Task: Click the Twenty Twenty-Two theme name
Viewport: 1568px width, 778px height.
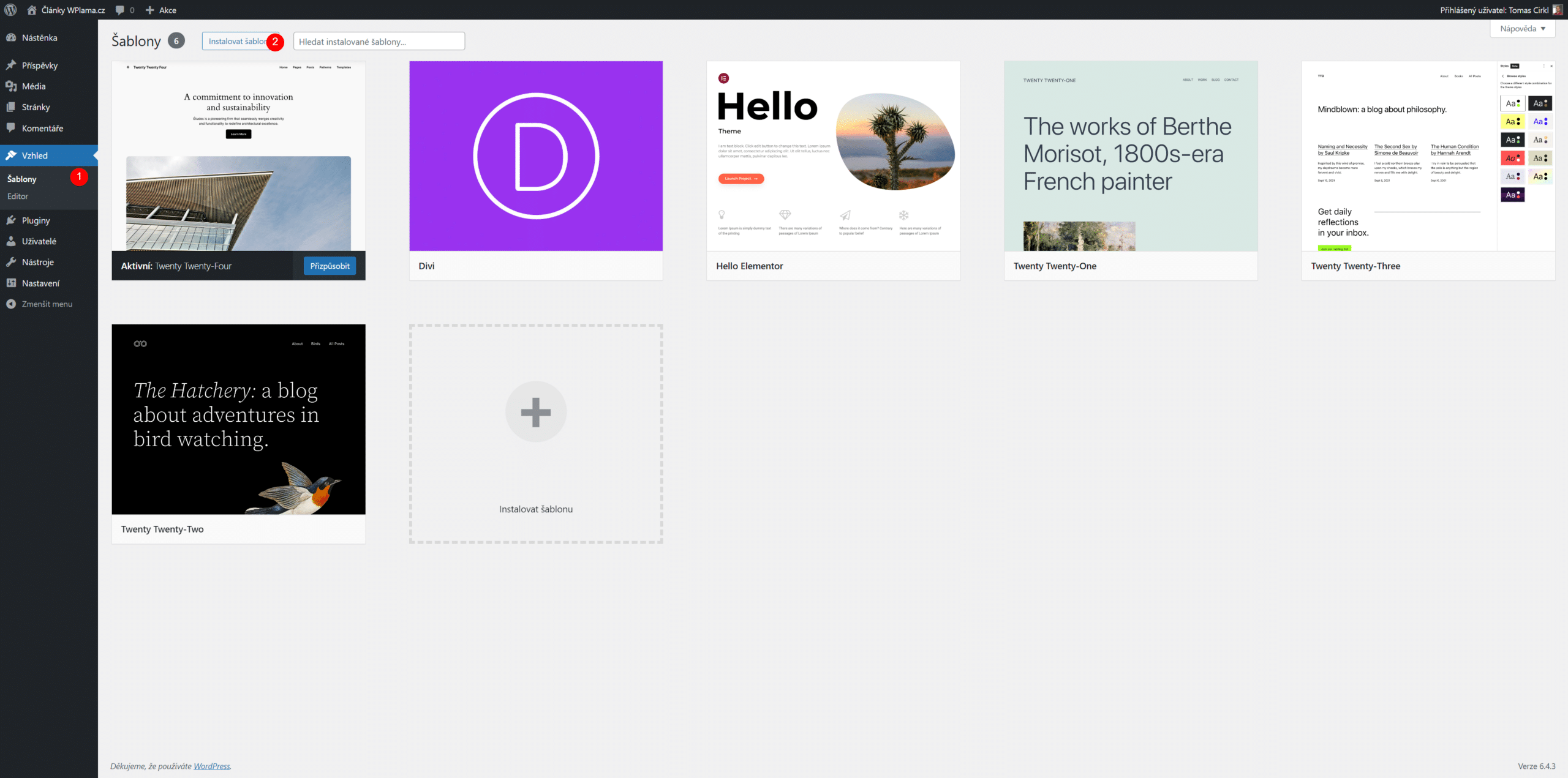Action: pyautogui.click(x=162, y=529)
